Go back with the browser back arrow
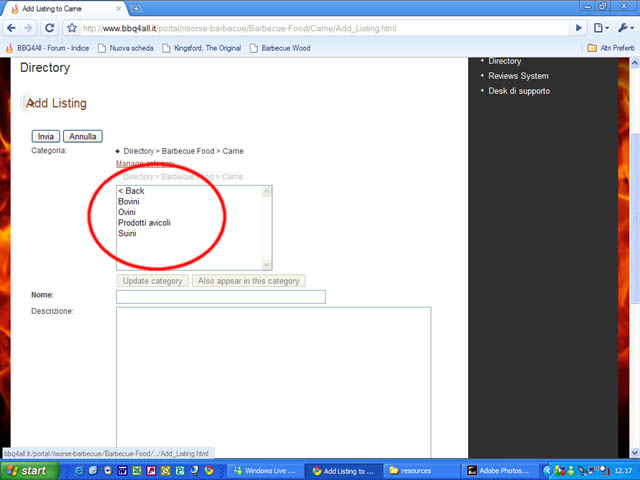 tap(11, 28)
